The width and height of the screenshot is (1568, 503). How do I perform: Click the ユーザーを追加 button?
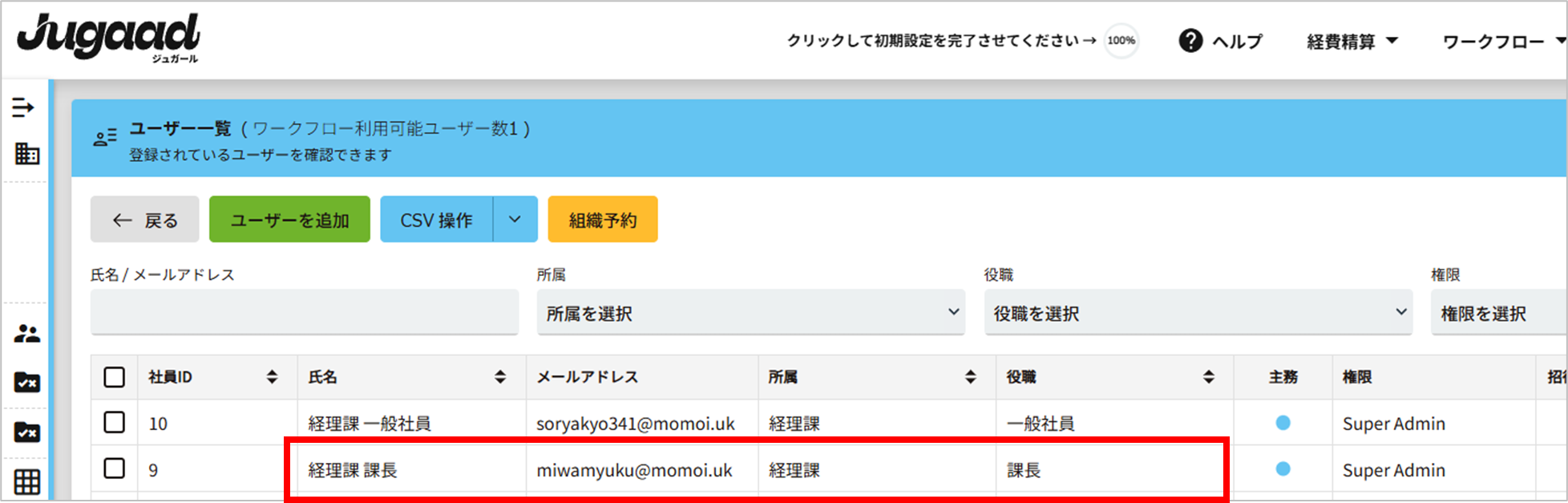point(289,220)
